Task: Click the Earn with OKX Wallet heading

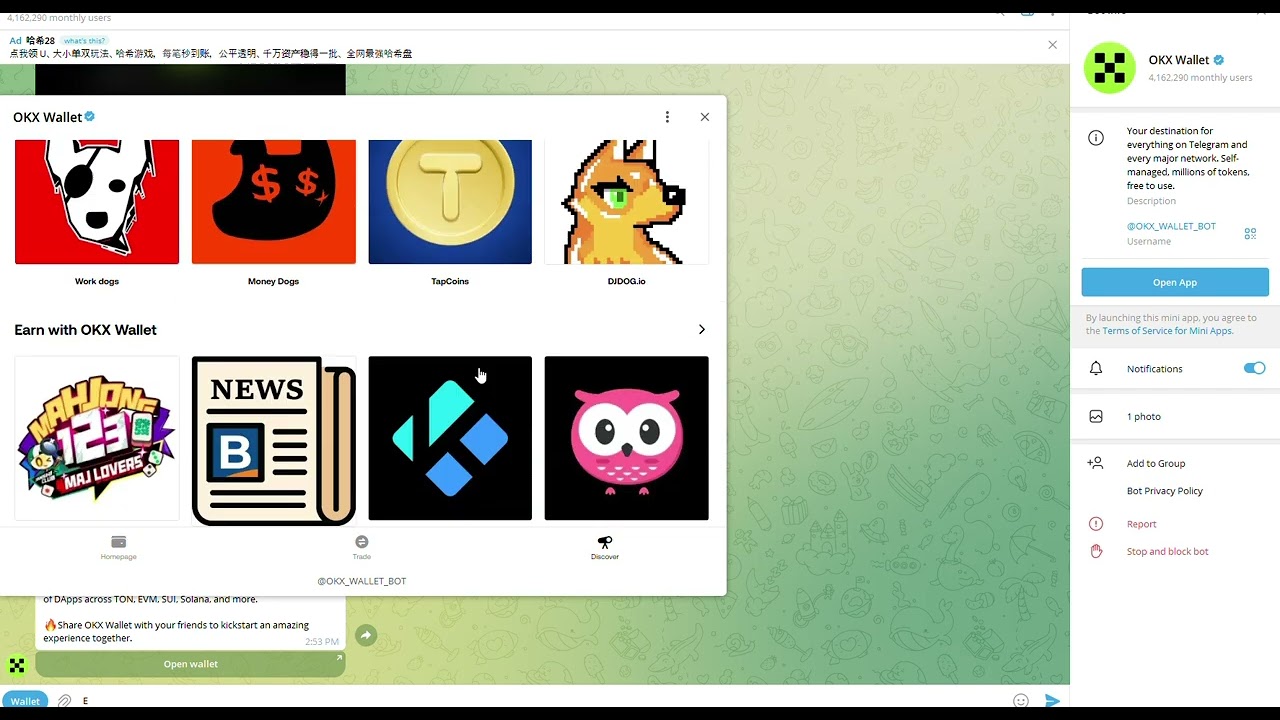Action: point(86,330)
